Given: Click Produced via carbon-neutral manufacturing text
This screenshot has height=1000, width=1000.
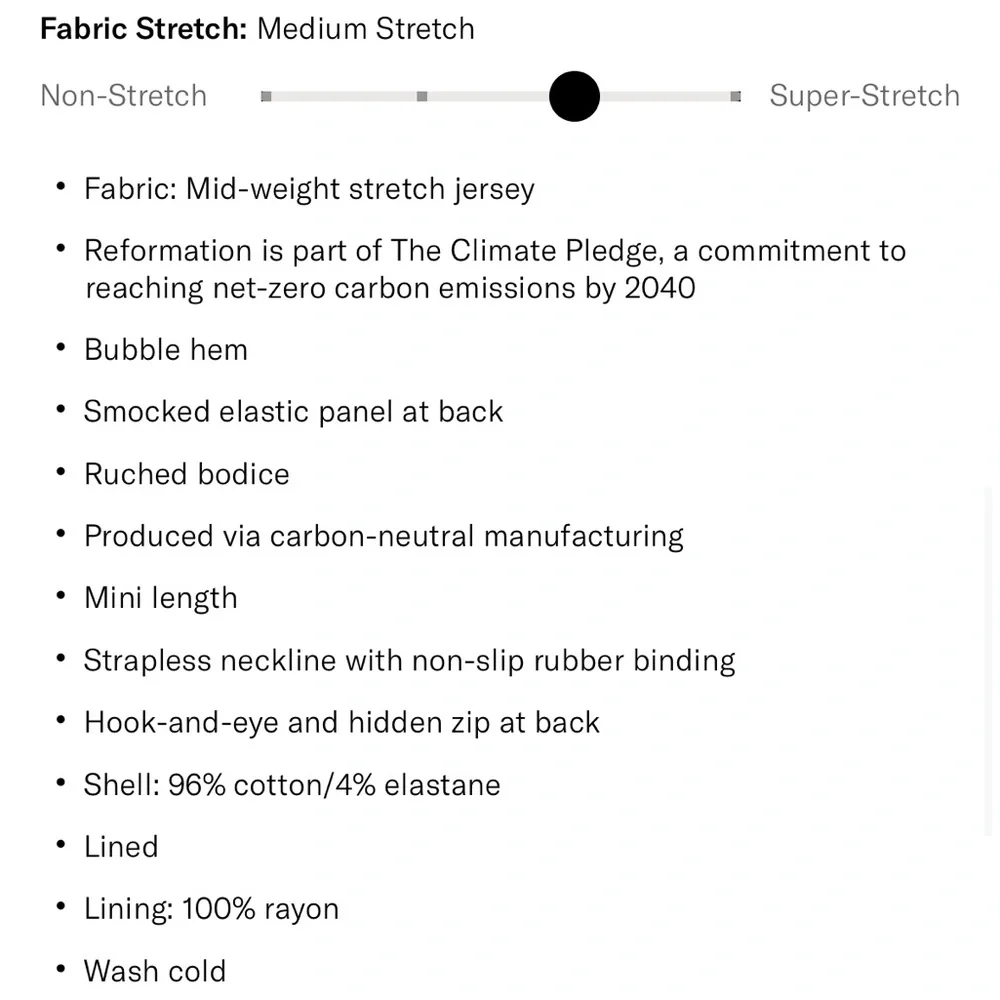Looking at the screenshot, I should pyautogui.click(x=384, y=536).
